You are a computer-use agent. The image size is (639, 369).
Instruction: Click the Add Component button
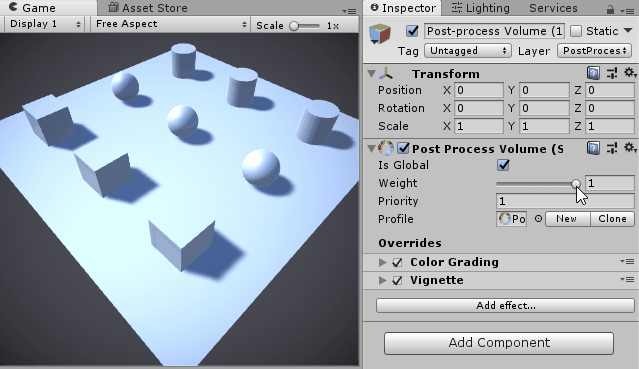(x=499, y=343)
